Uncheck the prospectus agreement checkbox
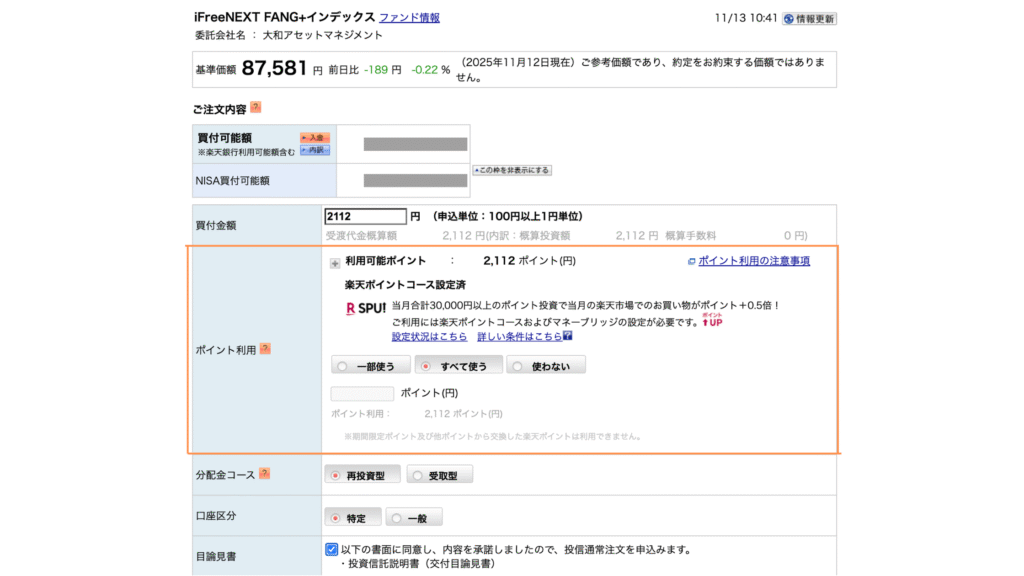 click(332, 549)
